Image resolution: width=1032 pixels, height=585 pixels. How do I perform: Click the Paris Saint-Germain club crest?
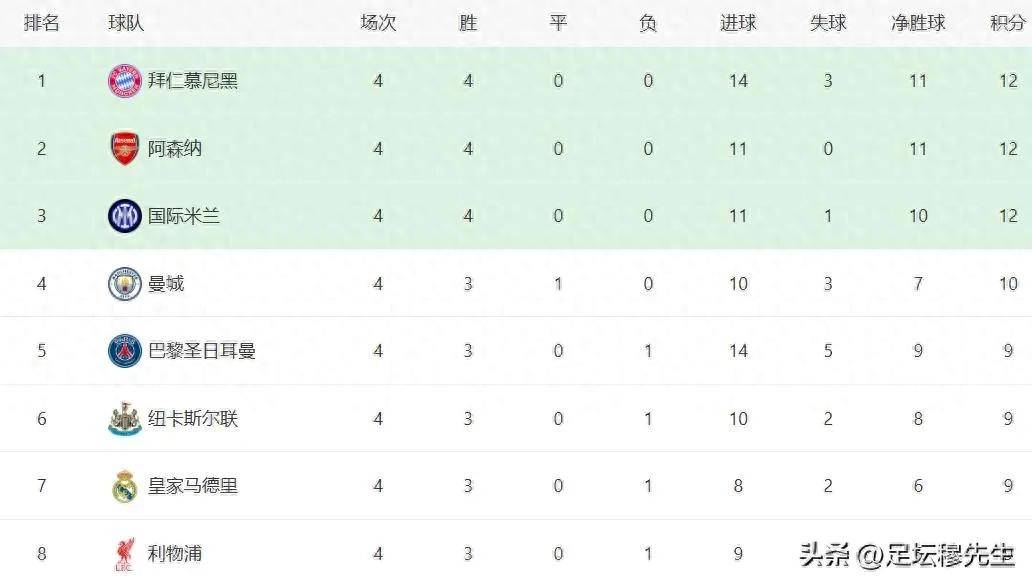(x=125, y=351)
